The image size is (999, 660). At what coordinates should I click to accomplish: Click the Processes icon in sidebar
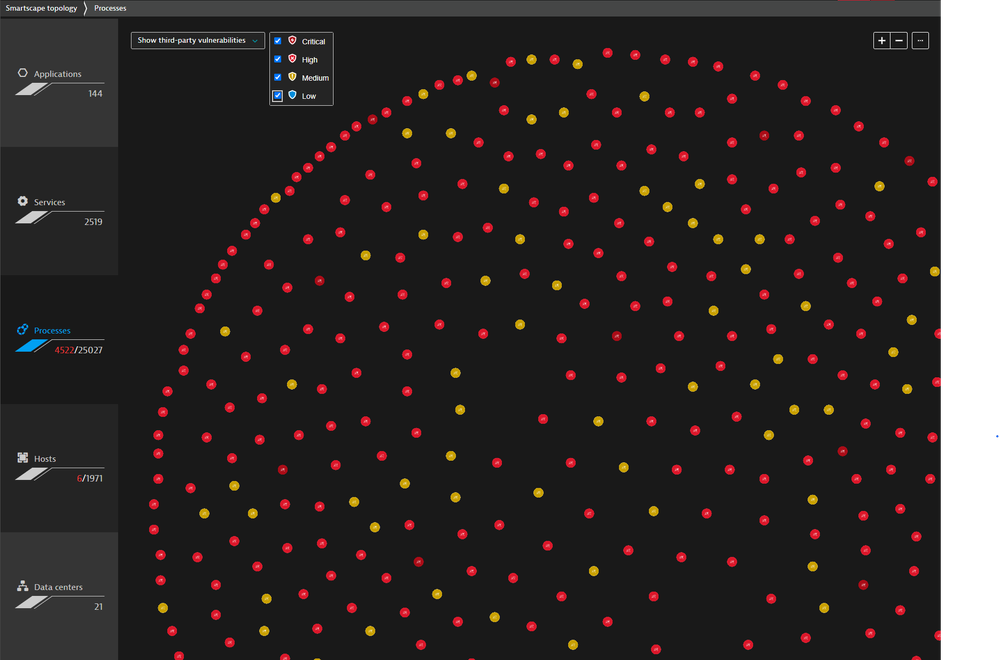pyautogui.click(x=23, y=330)
